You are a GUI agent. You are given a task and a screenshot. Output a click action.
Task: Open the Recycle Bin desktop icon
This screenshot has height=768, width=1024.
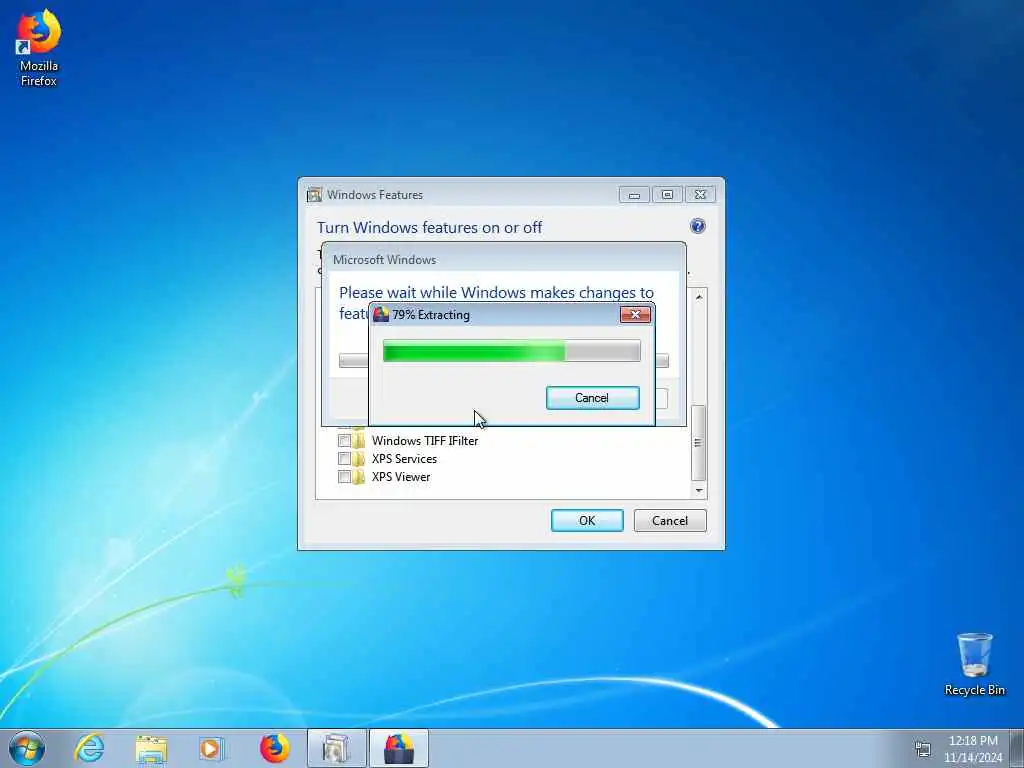point(974,664)
